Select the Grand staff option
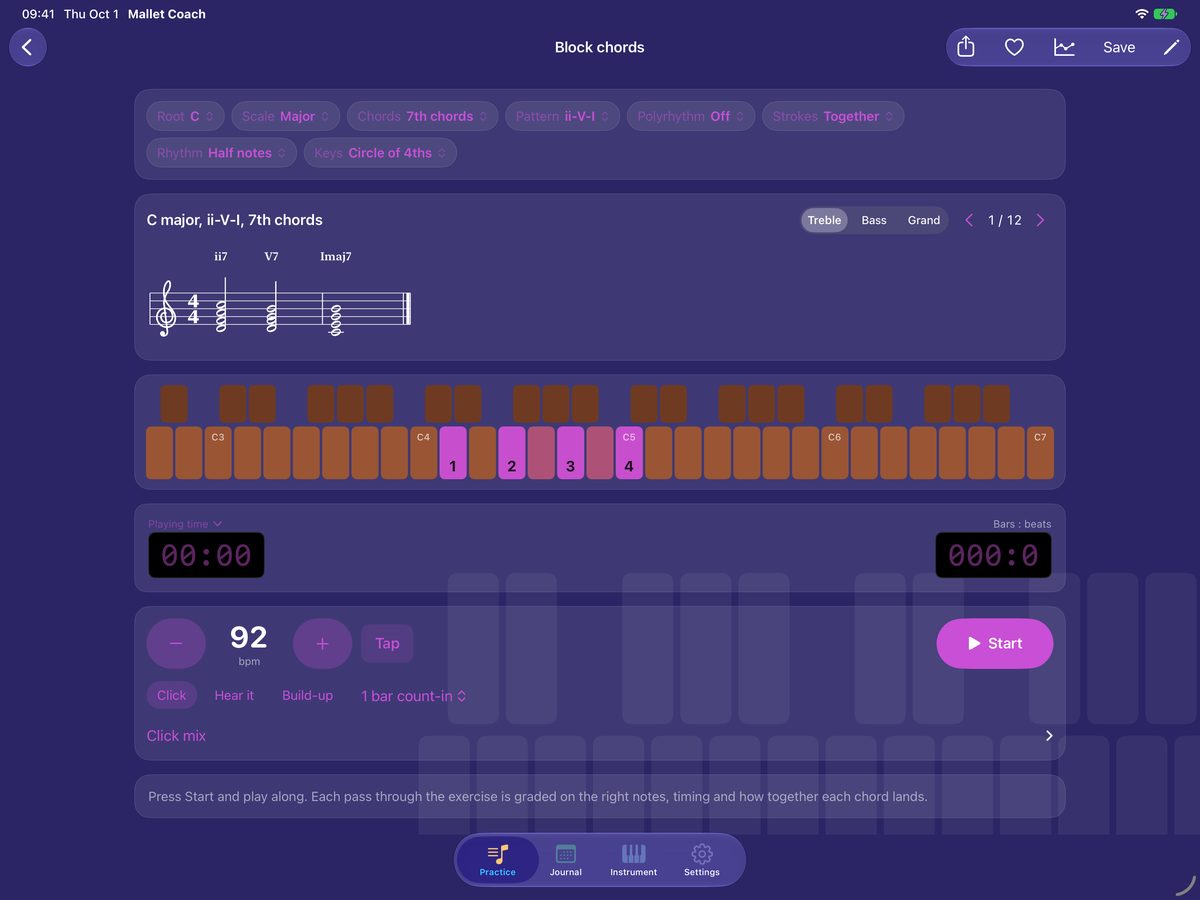 (924, 220)
